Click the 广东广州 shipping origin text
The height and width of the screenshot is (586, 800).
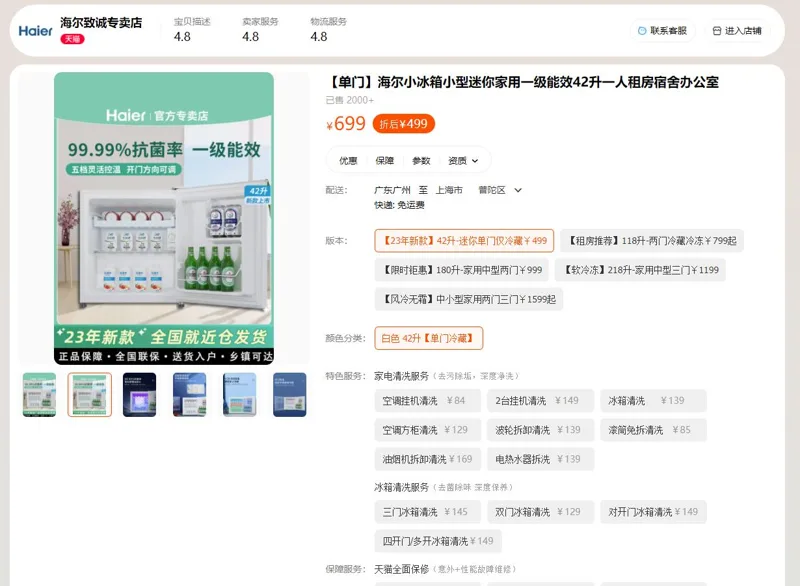pos(392,190)
